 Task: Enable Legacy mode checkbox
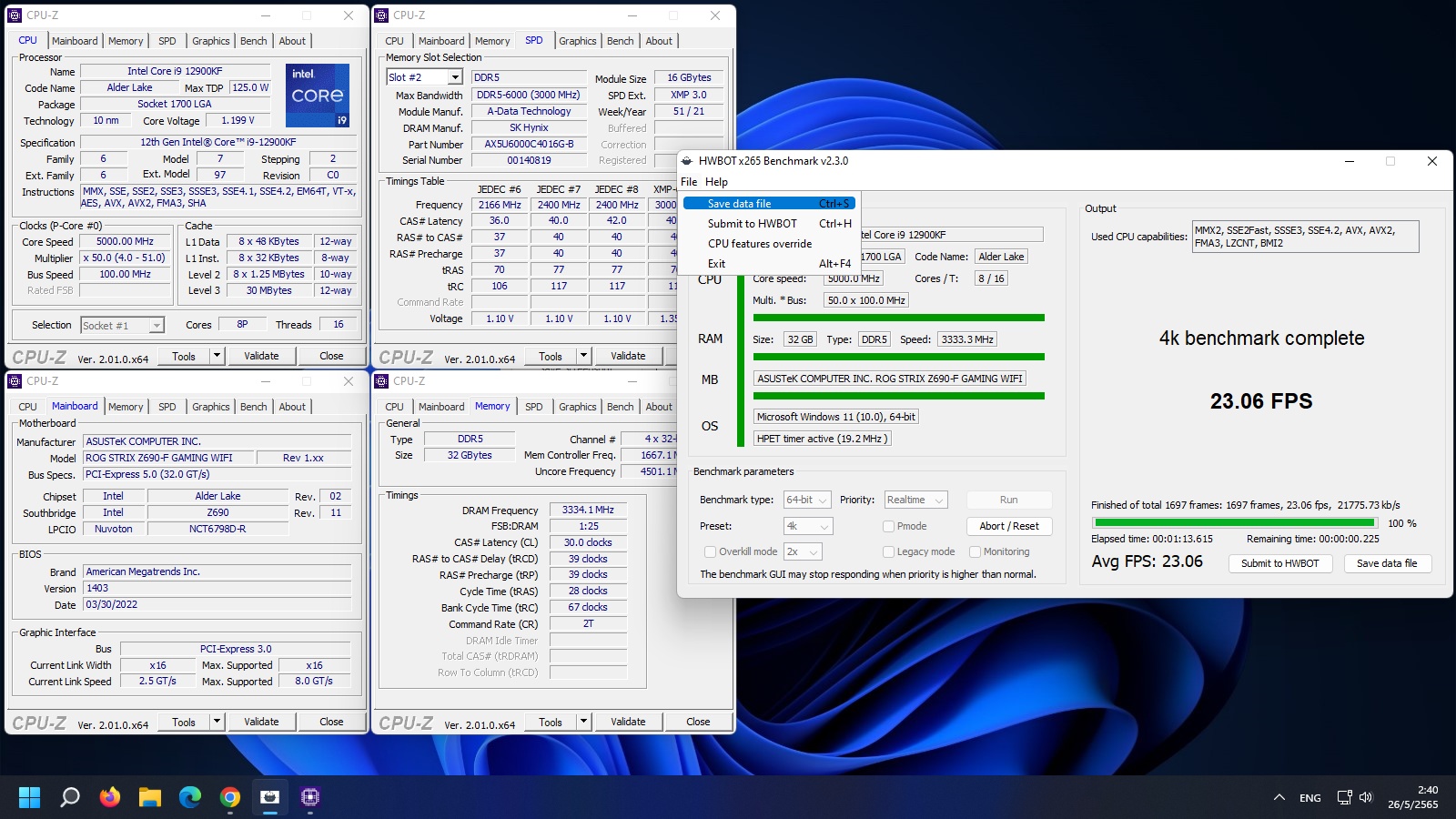(888, 551)
